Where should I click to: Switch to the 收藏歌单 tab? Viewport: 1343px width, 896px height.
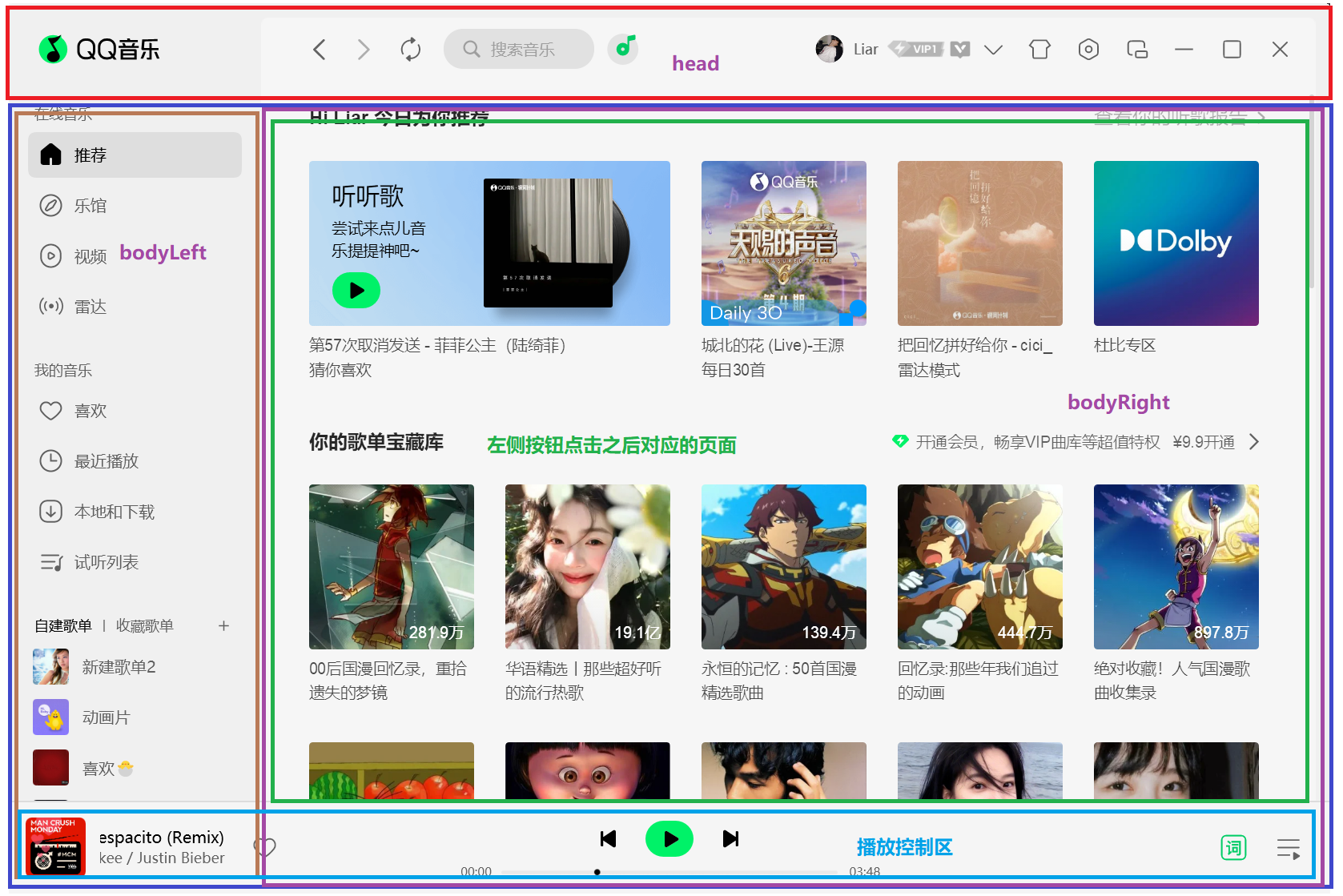tap(145, 626)
